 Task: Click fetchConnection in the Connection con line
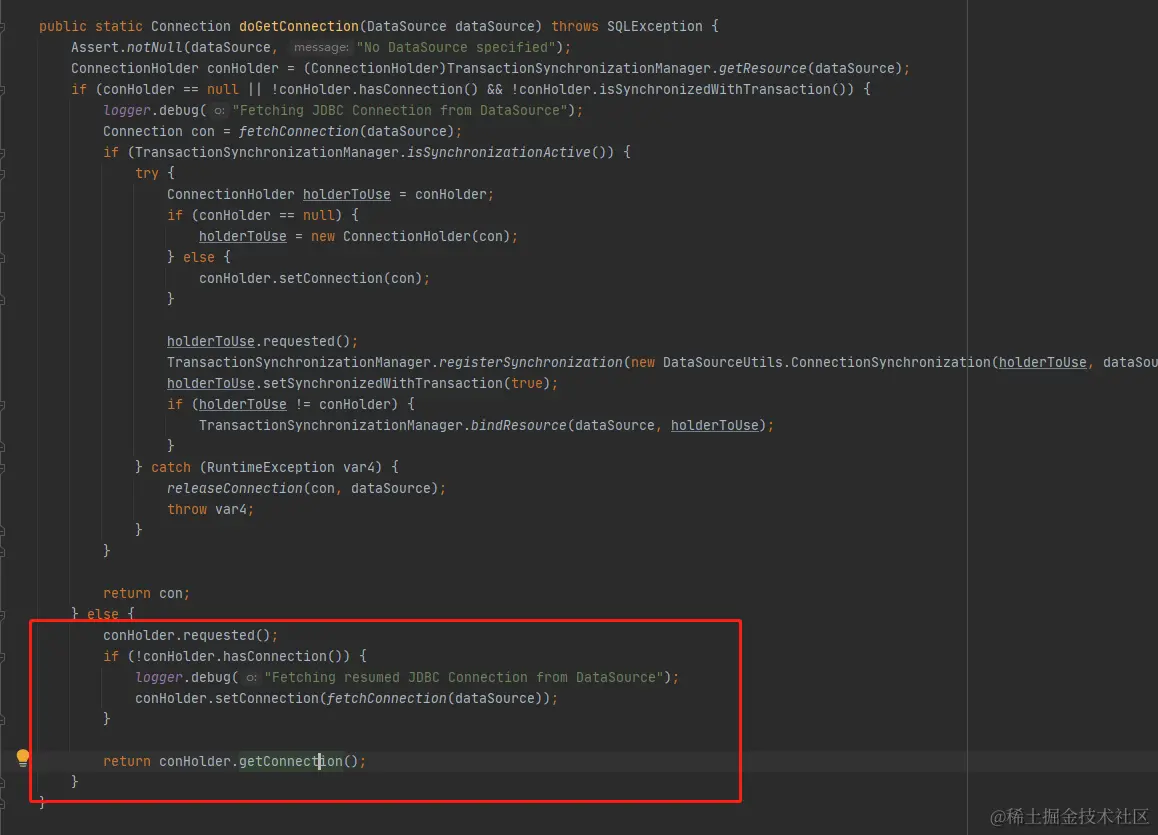[x=298, y=131]
